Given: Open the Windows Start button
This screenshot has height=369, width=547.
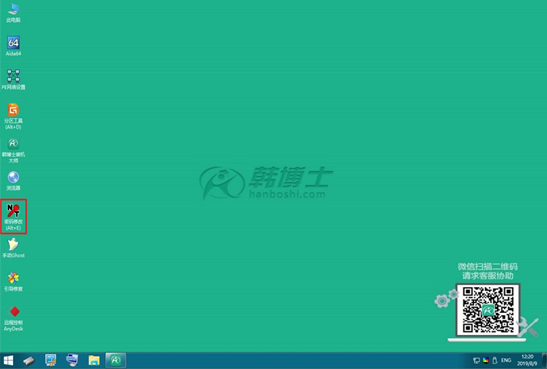Looking at the screenshot, I should (8, 361).
